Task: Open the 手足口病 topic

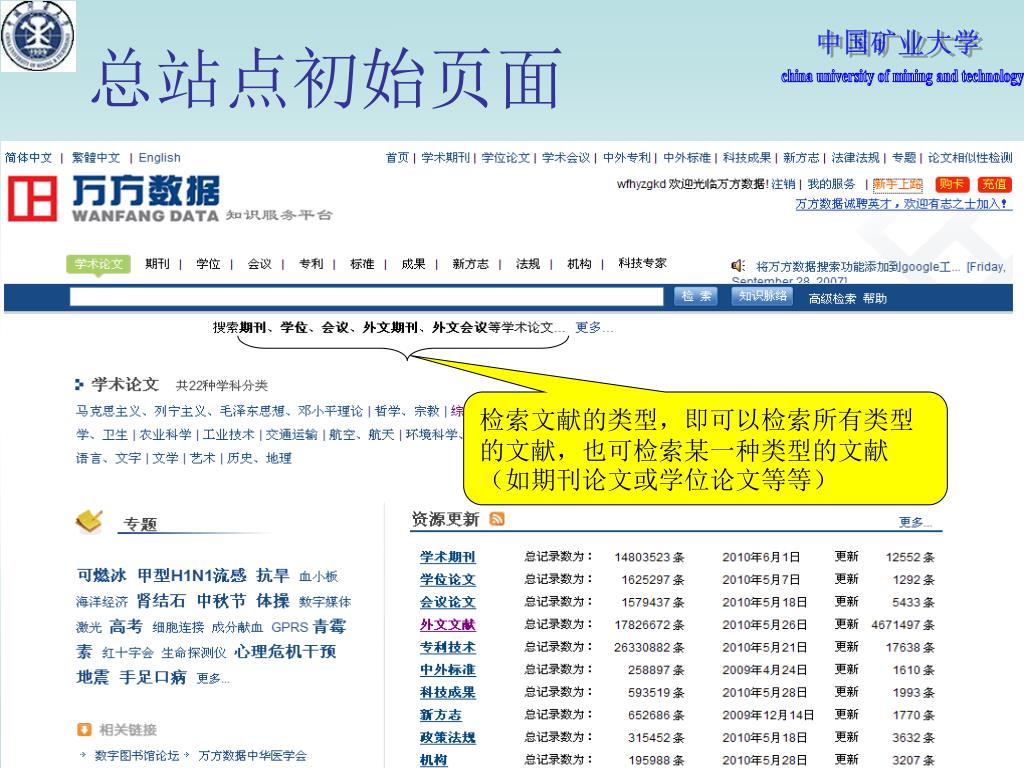Action: (x=153, y=677)
